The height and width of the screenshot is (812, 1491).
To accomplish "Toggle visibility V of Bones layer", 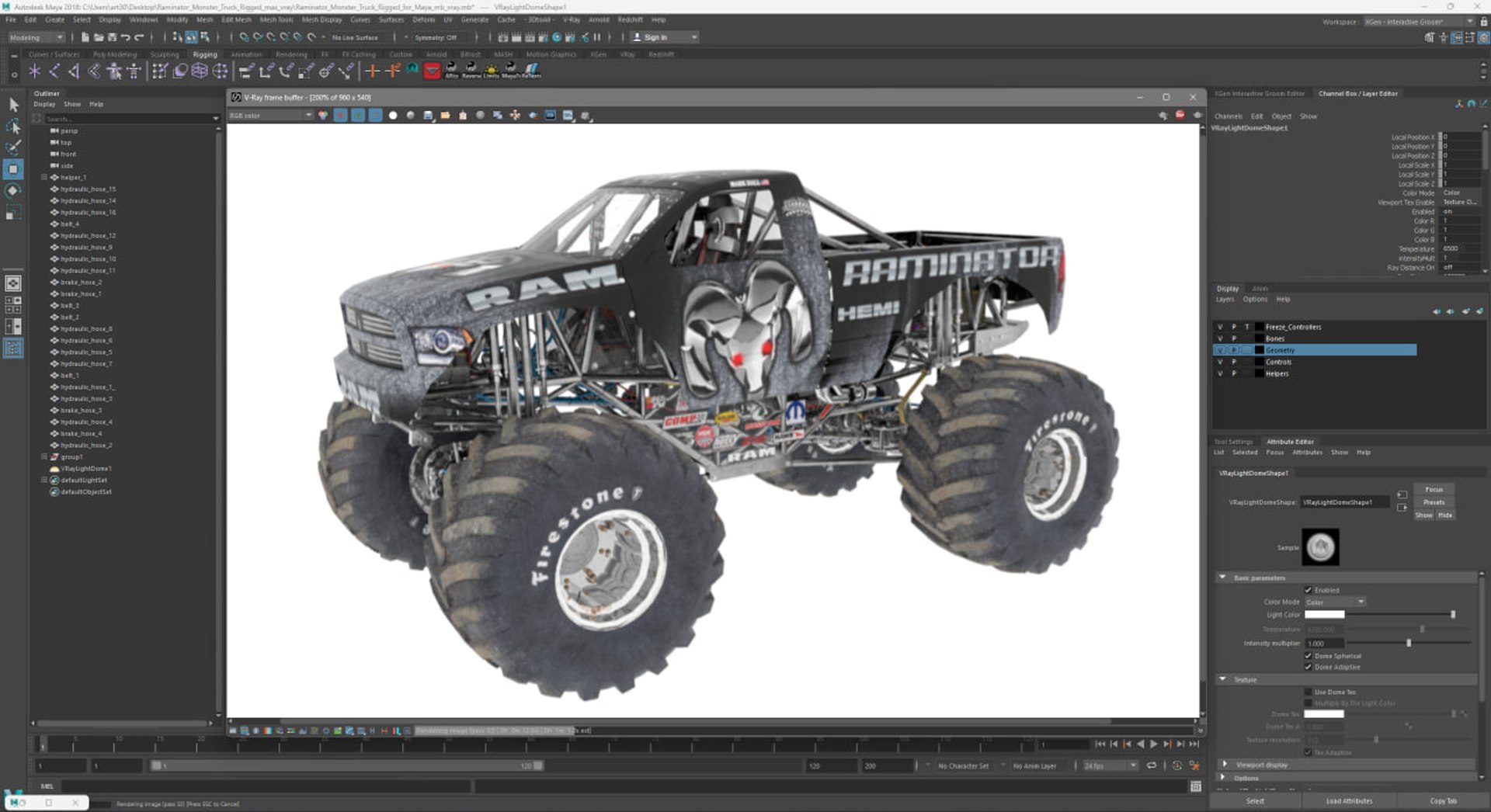I will (x=1220, y=338).
